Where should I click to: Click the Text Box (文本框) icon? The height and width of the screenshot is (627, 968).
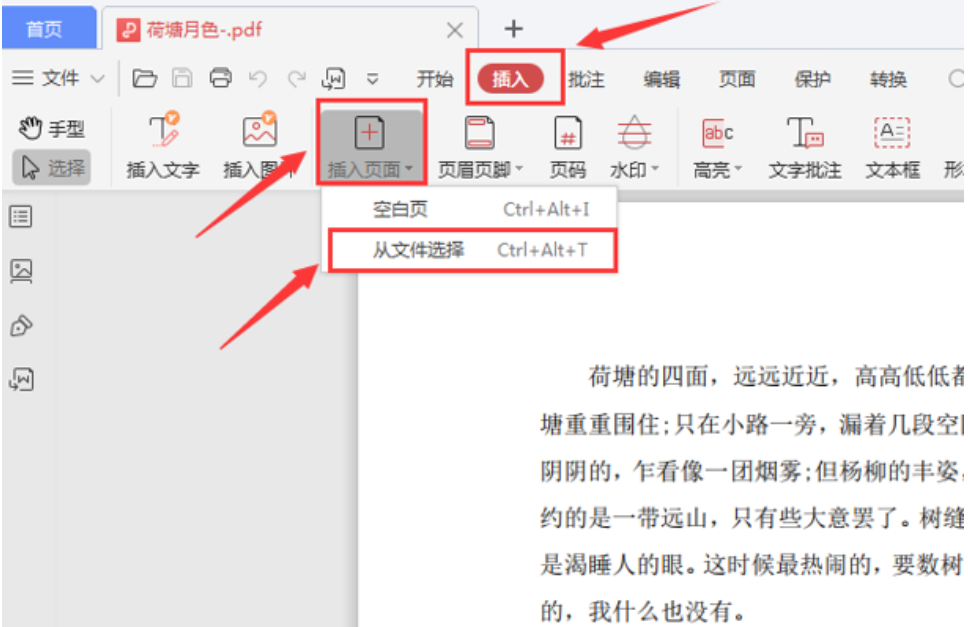pos(892,134)
